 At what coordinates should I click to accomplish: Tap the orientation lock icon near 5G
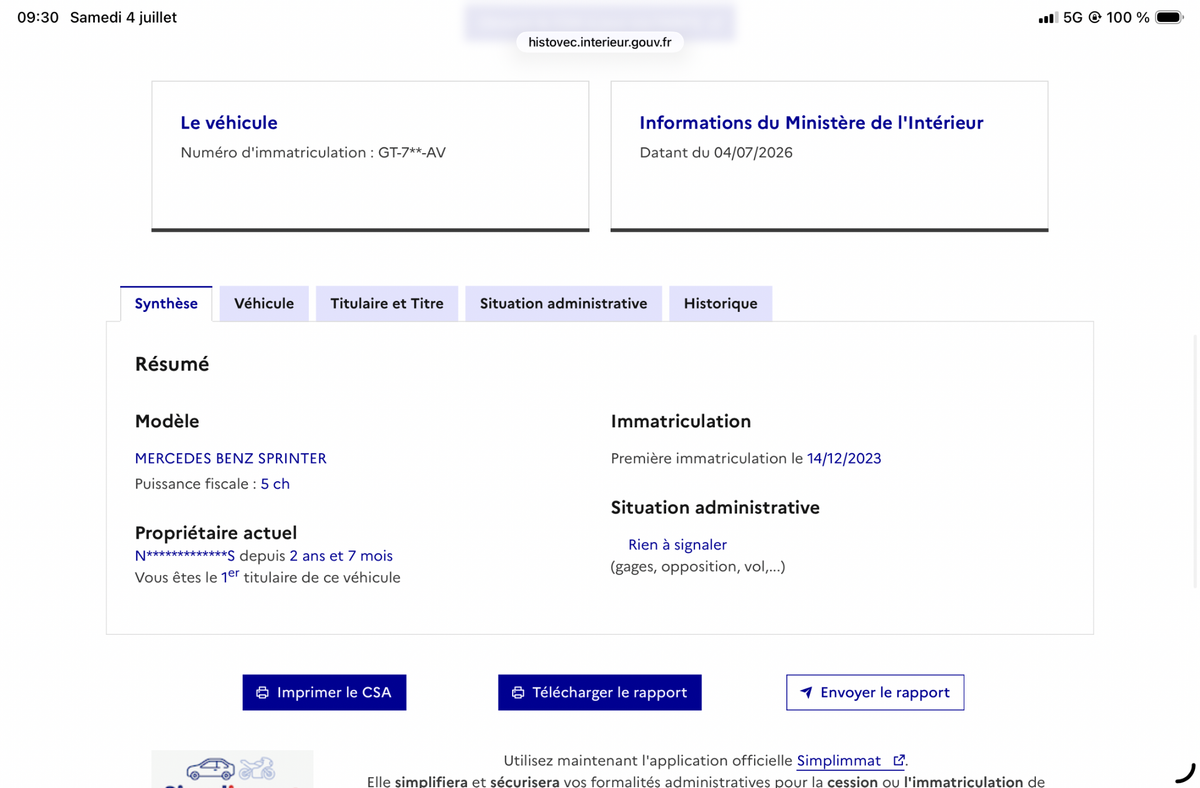pyautogui.click(x=1095, y=17)
